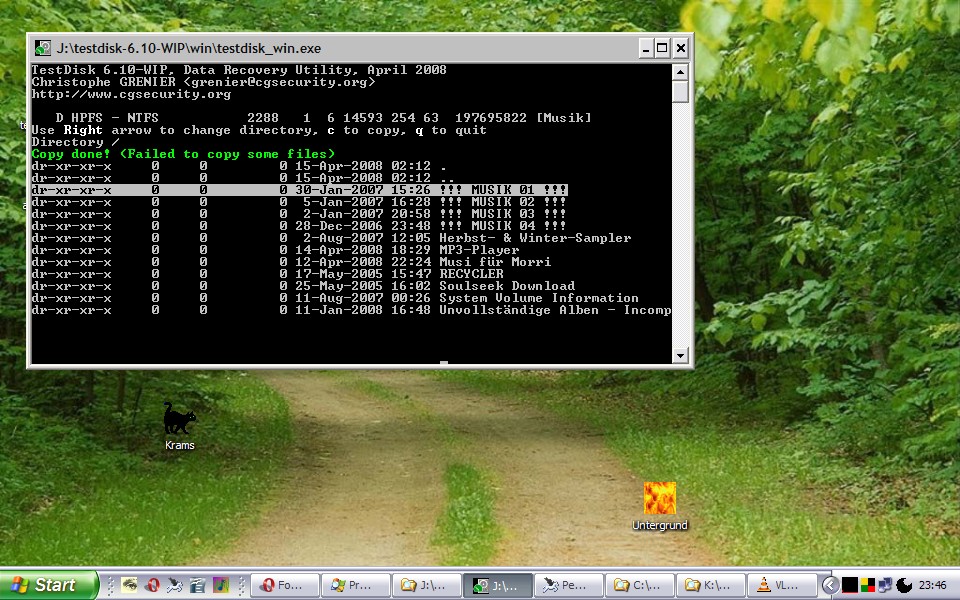Click the moon-shaped tray icon
The width and height of the screenshot is (960, 600).
pyautogui.click(x=904, y=585)
